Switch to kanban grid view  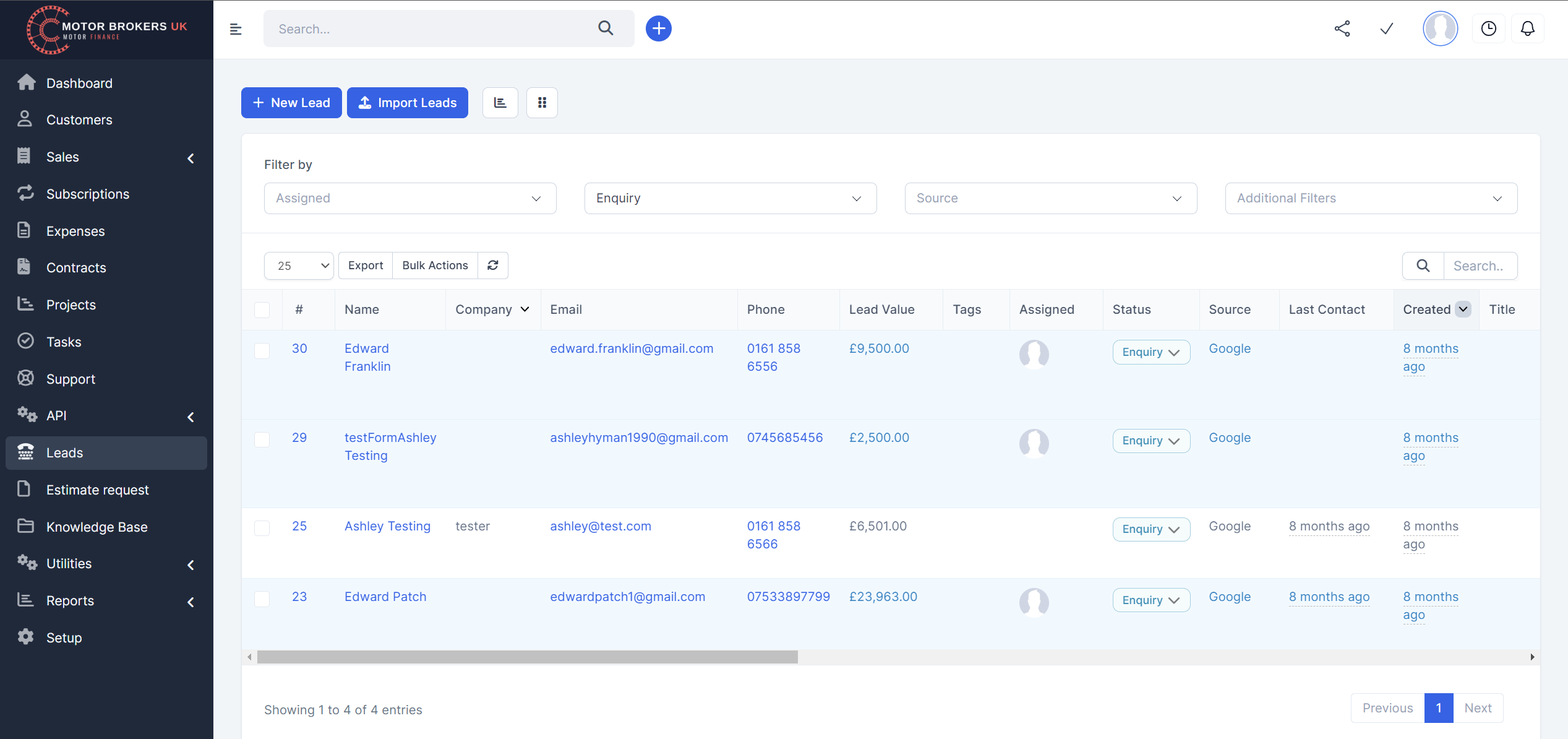[x=542, y=103]
